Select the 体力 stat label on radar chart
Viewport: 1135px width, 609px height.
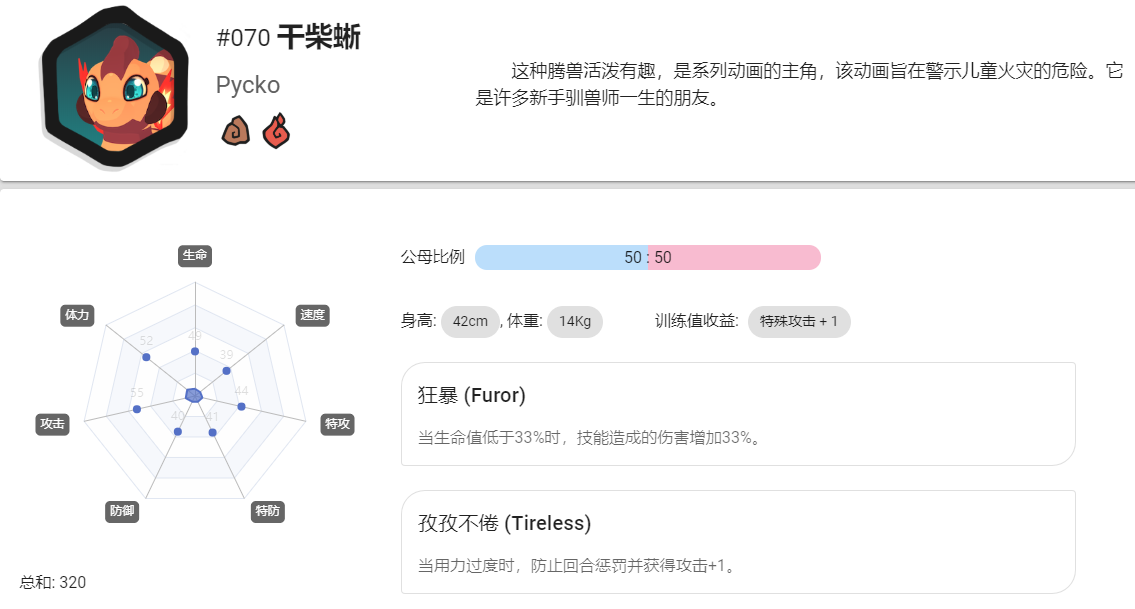pos(77,315)
